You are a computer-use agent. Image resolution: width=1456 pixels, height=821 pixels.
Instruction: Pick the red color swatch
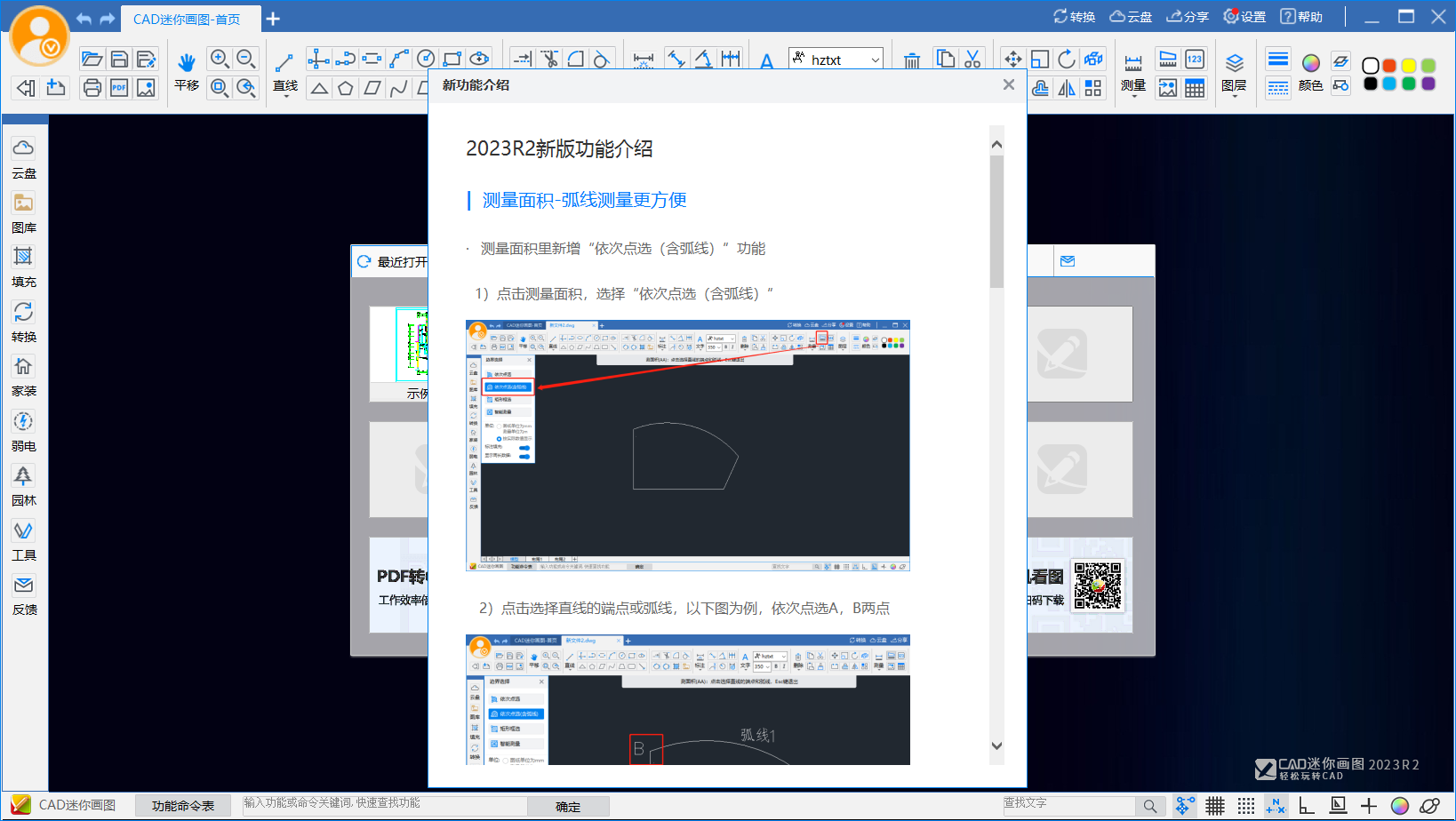[x=1389, y=66]
